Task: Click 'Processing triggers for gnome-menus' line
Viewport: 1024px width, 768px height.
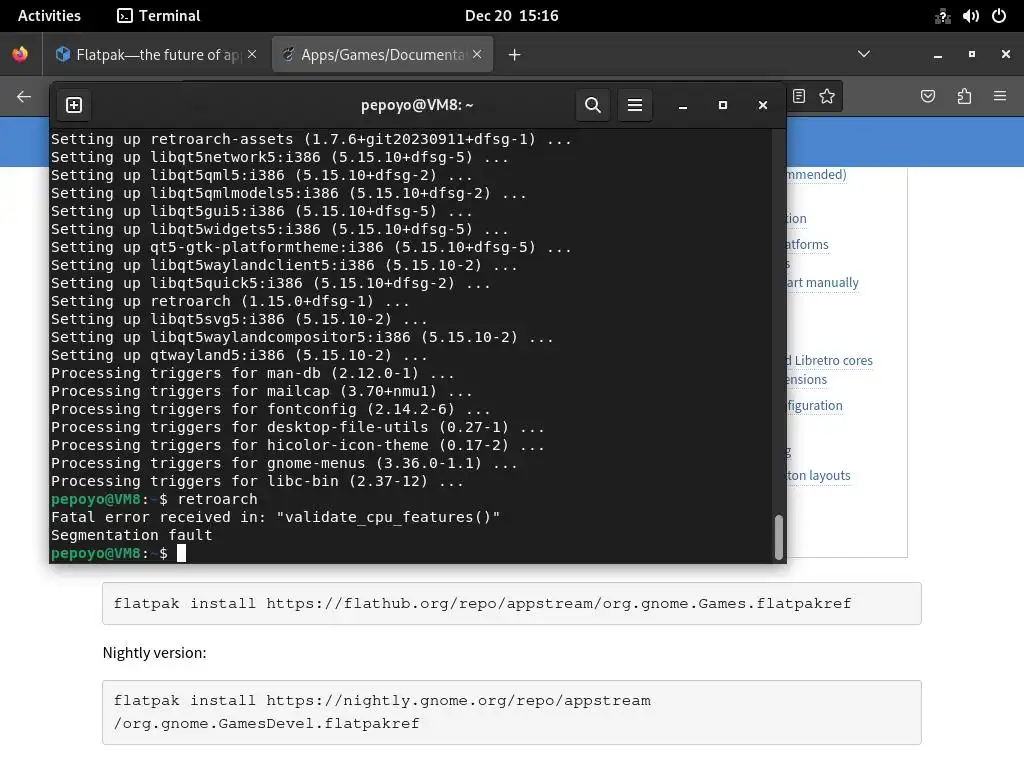Action: (x=284, y=464)
